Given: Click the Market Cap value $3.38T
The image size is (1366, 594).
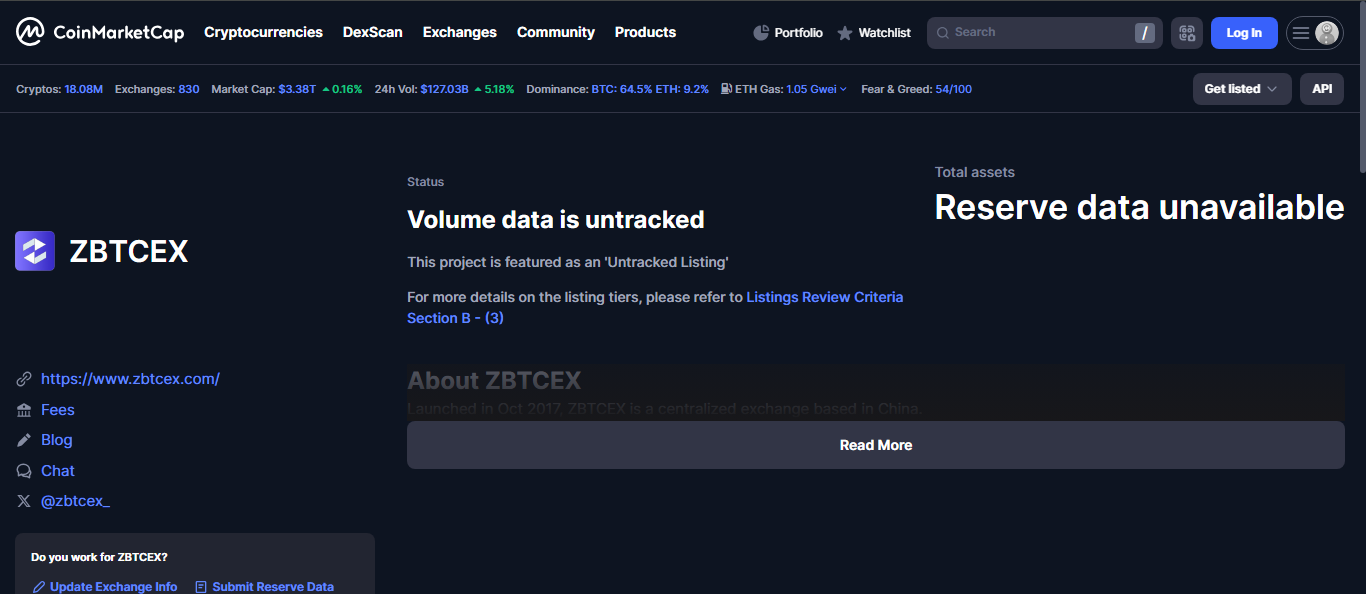Looking at the screenshot, I should pyautogui.click(x=297, y=89).
